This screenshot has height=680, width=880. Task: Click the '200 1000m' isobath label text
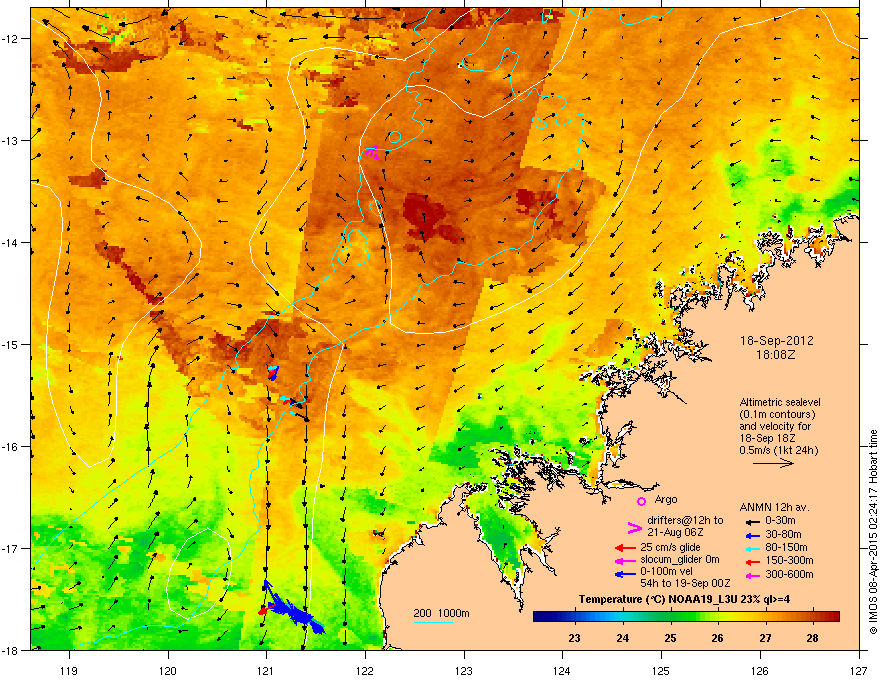[x=441, y=613]
